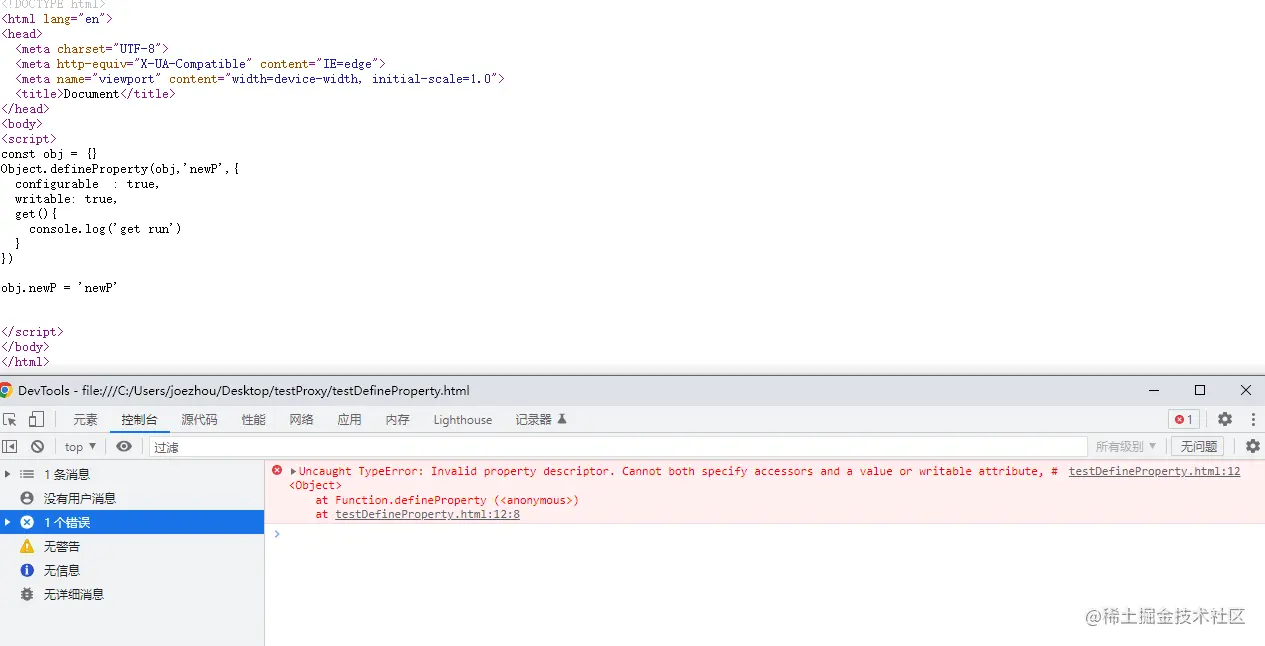Open the 网络 (Network) tab
Screen dimensions: 1265x646
[301, 420]
